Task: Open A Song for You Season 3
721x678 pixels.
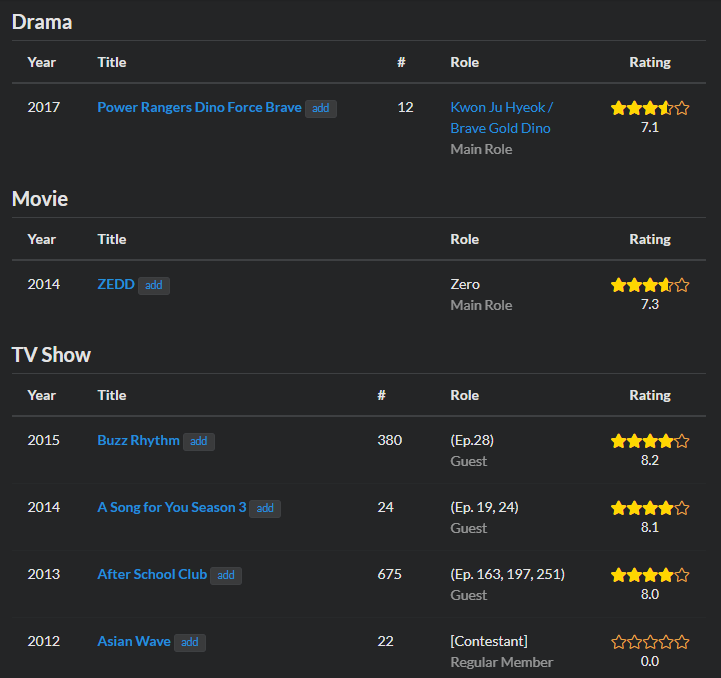Action: pyautogui.click(x=171, y=507)
